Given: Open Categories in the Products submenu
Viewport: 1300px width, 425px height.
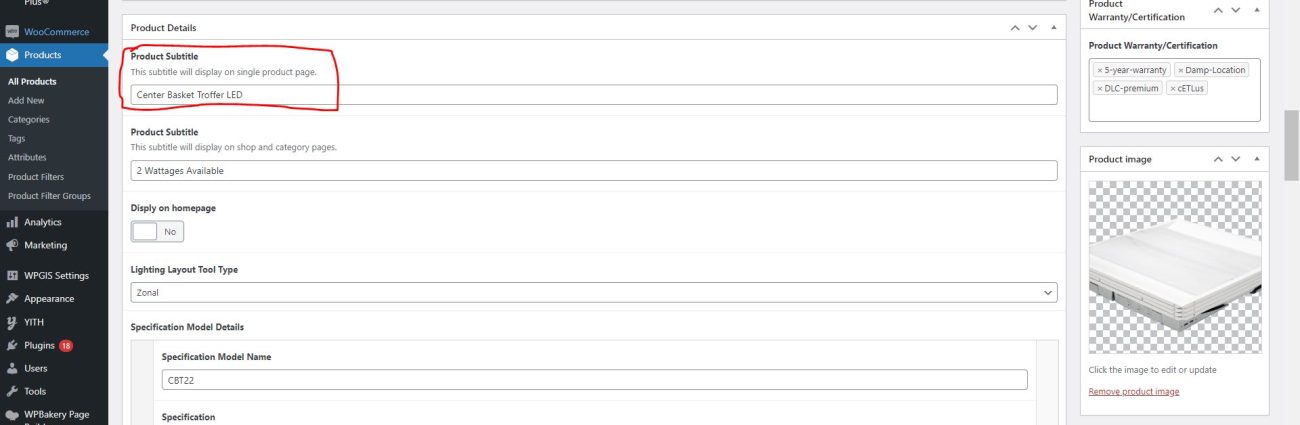Looking at the screenshot, I should [29, 119].
